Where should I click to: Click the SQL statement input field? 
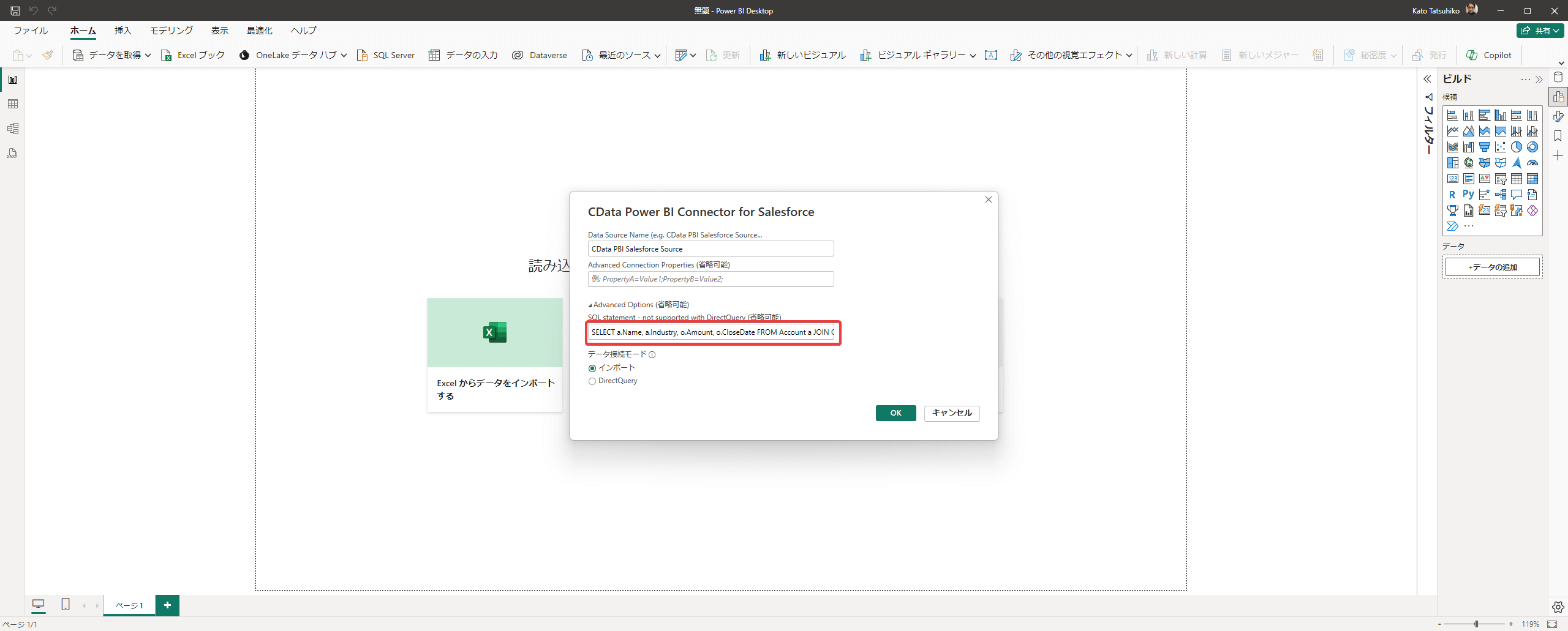(x=712, y=332)
